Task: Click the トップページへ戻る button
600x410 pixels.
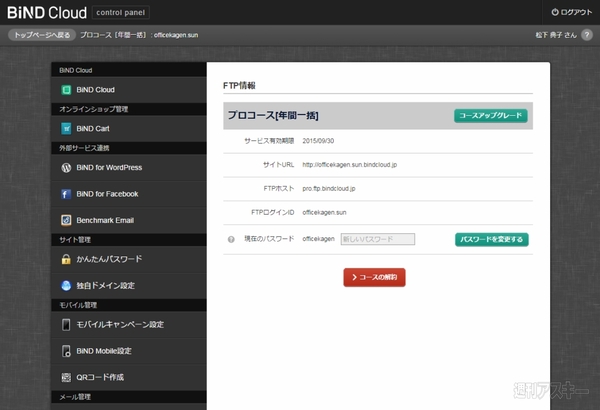Action: [42, 35]
